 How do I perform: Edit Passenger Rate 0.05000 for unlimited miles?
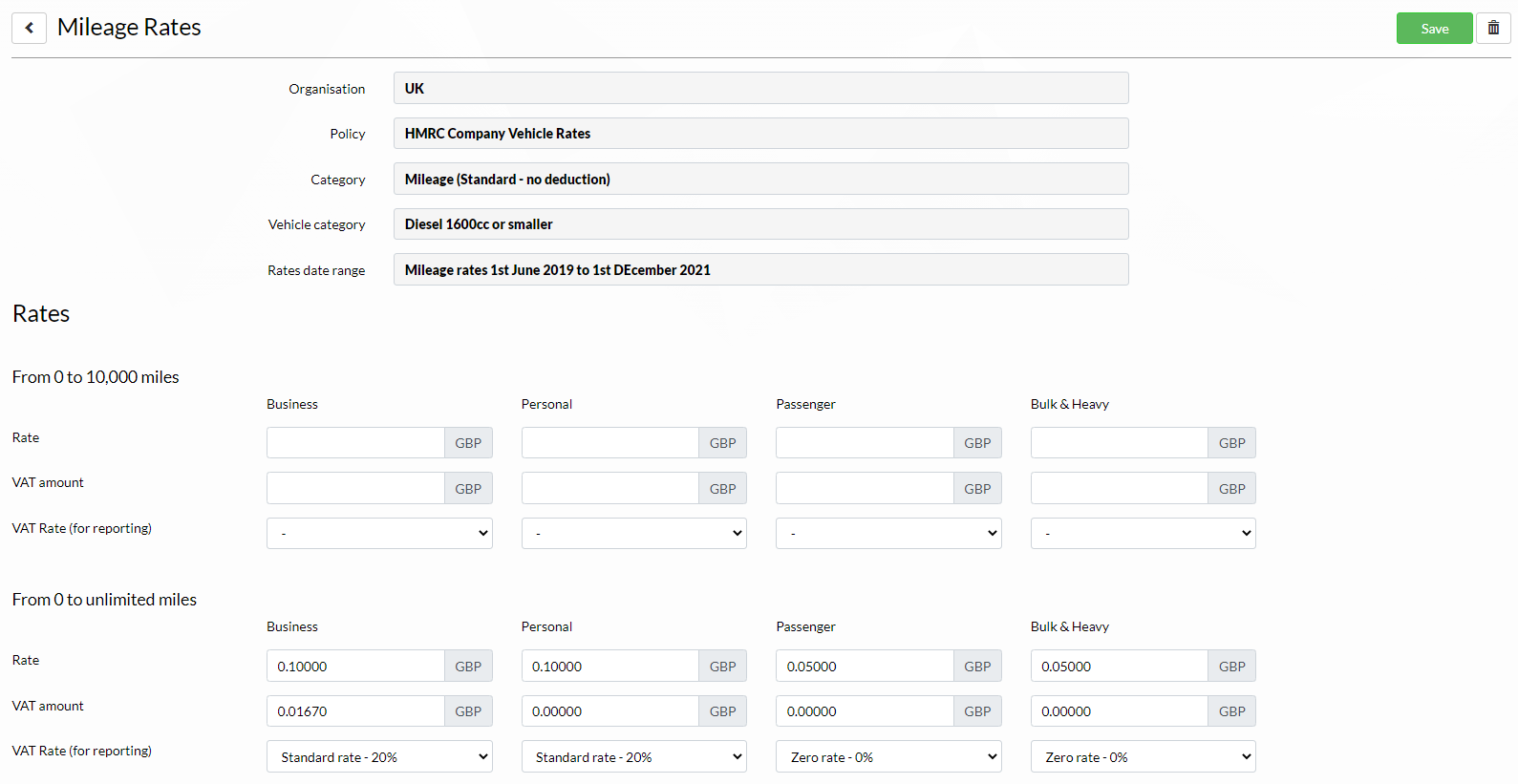865,666
